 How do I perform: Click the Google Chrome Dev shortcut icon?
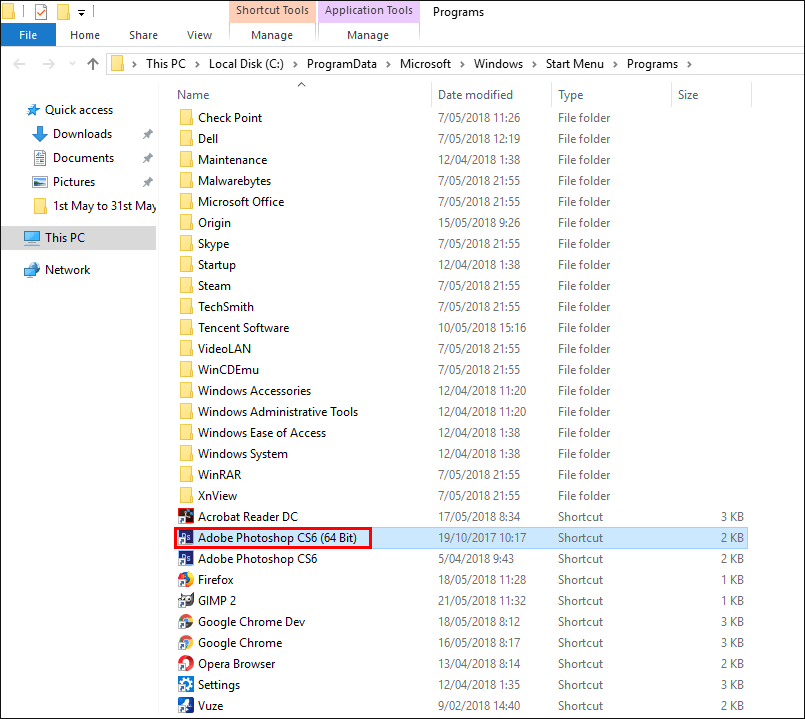(x=185, y=621)
